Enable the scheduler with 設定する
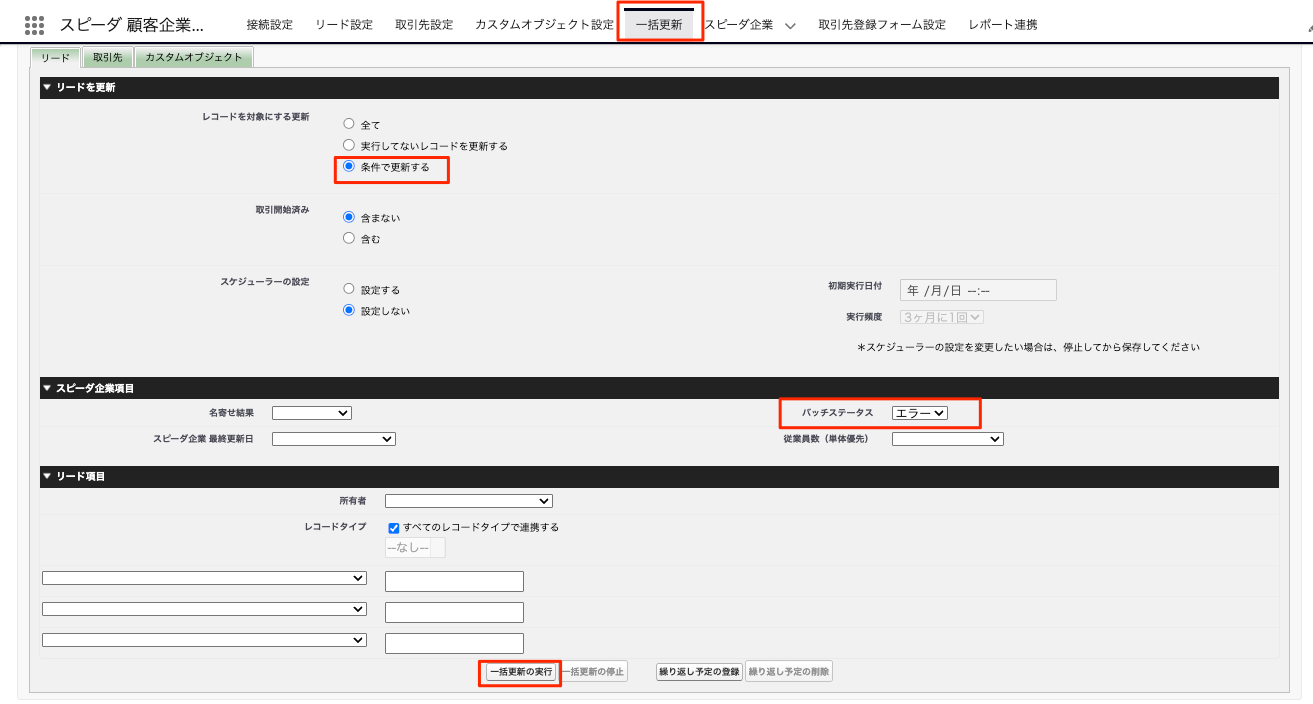Image resolution: width=1313 pixels, height=704 pixels. pos(349,289)
